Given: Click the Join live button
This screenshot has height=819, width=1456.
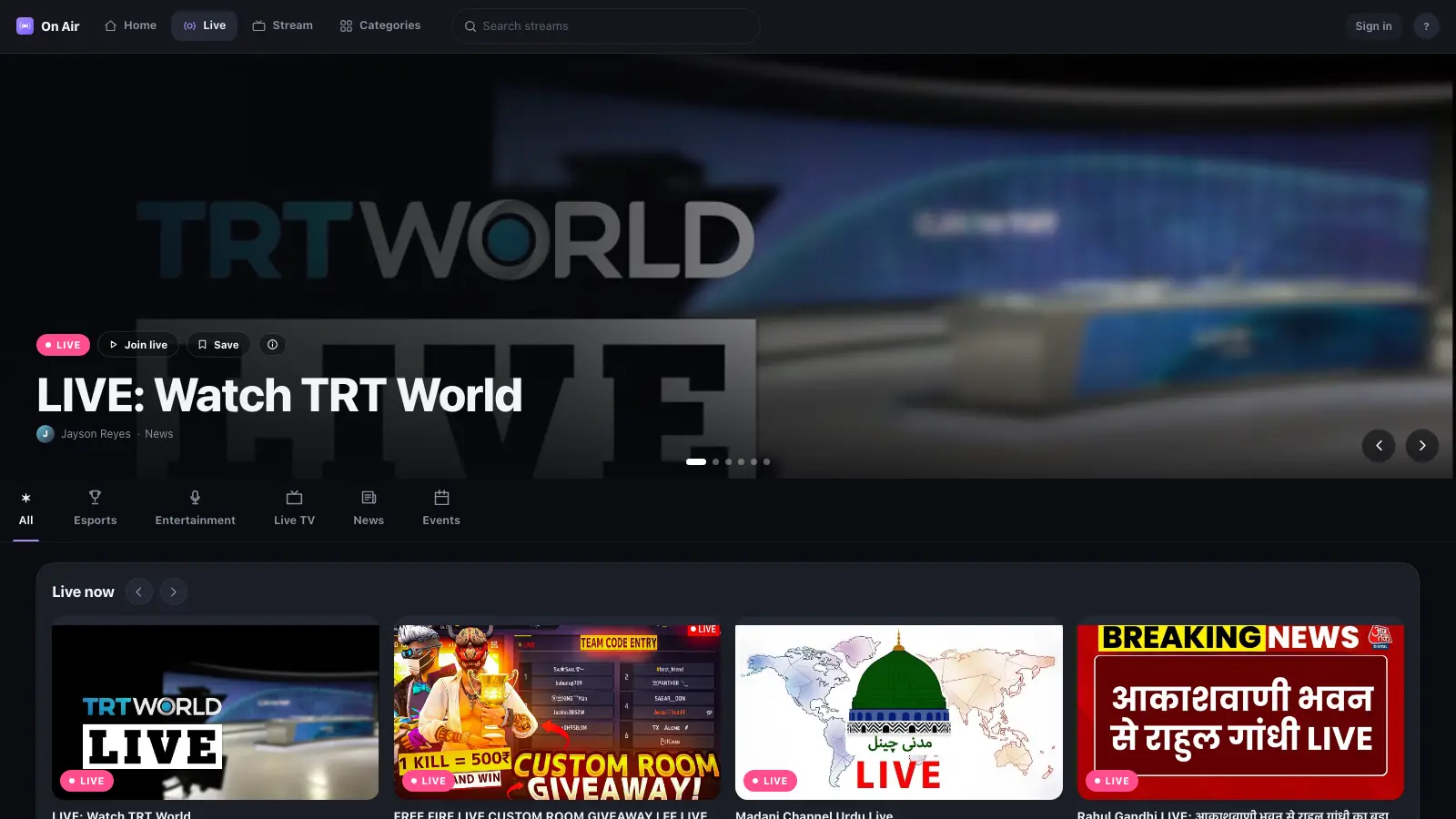Looking at the screenshot, I should [138, 345].
